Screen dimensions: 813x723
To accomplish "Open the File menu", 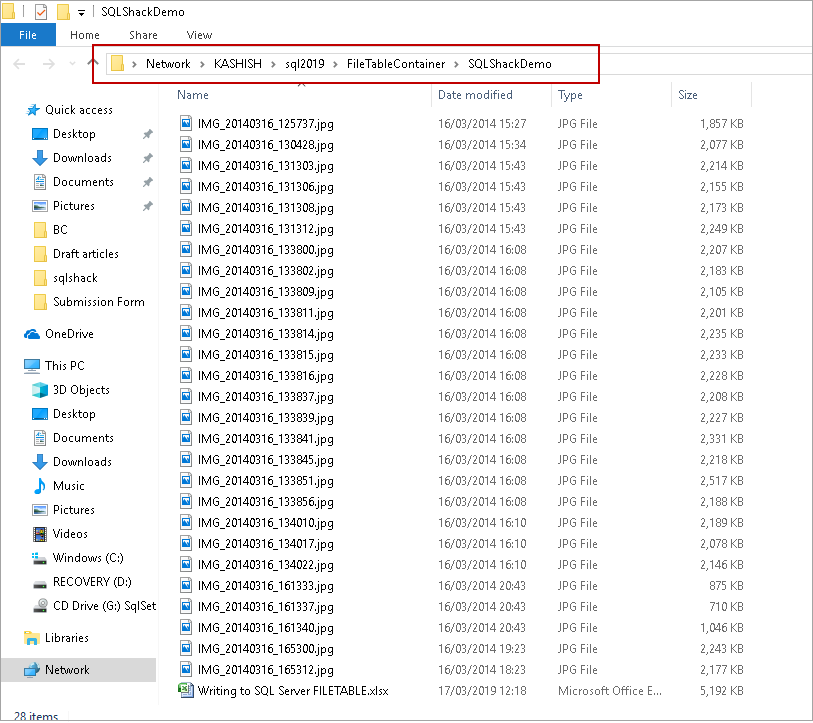I will pyautogui.click(x=28, y=34).
